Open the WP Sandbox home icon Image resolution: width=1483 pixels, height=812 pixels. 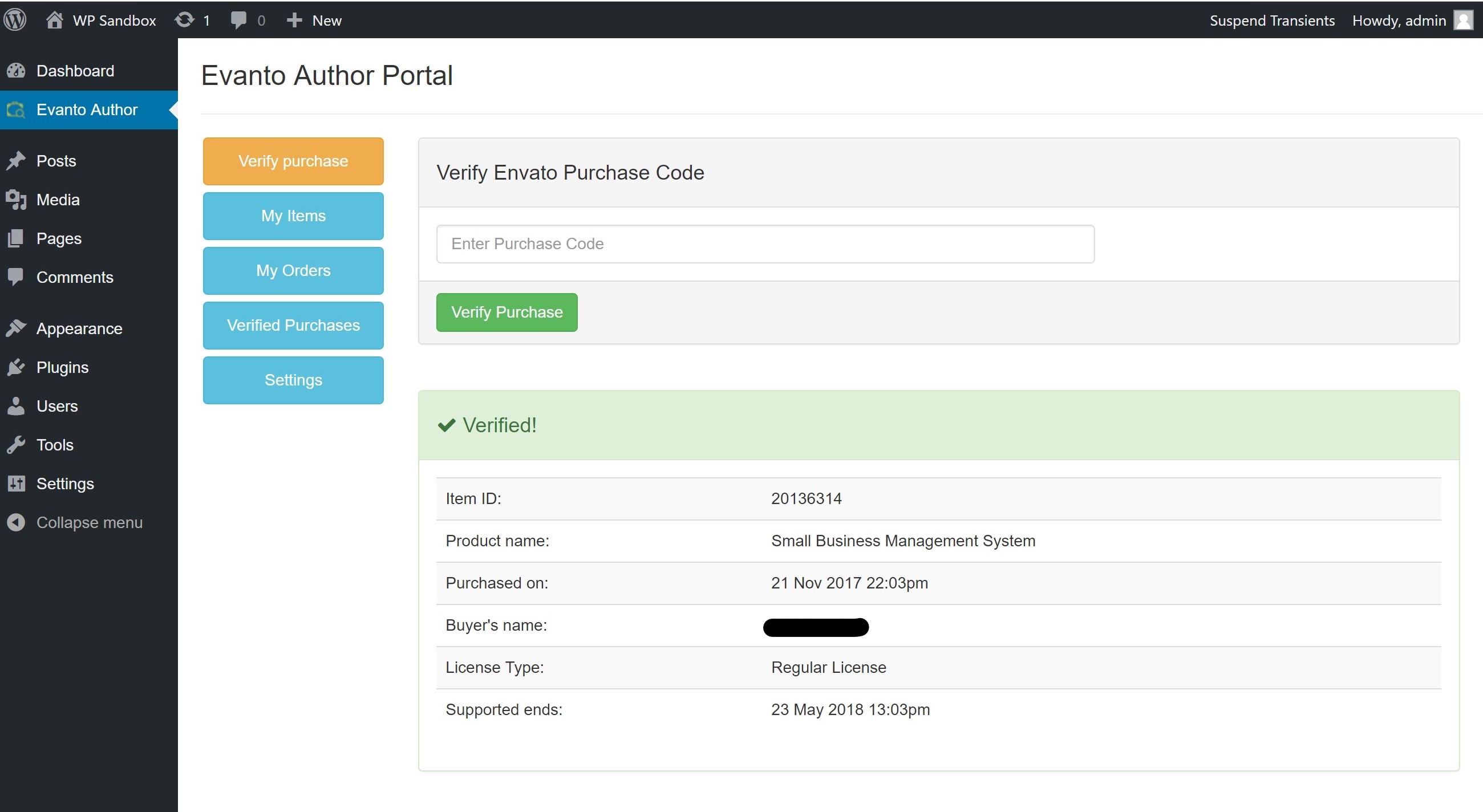point(55,20)
